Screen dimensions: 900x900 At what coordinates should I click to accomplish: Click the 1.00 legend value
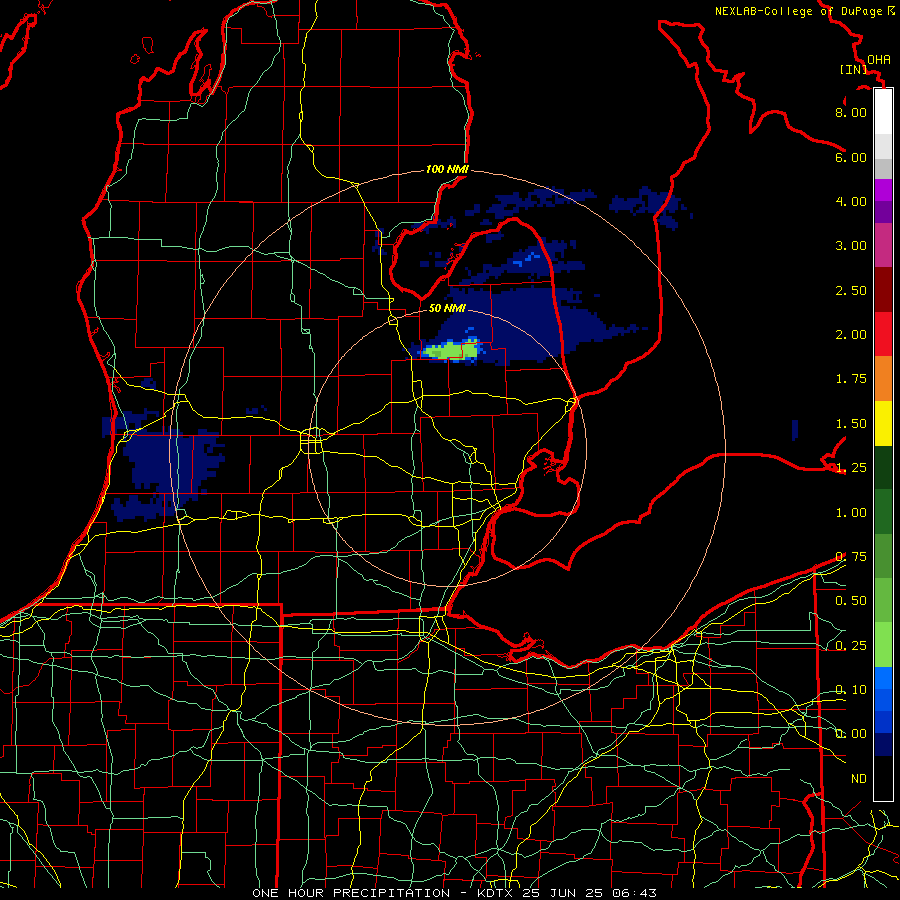[851, 513]
